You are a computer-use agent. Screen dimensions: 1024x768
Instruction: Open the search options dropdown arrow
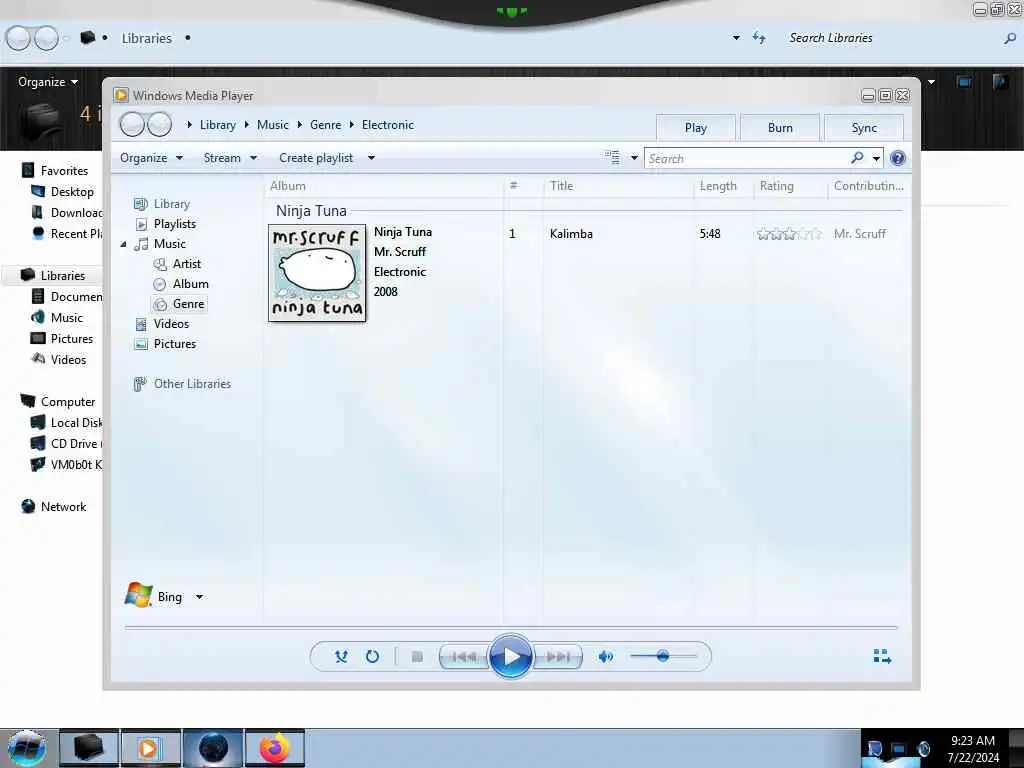point(876,159)
